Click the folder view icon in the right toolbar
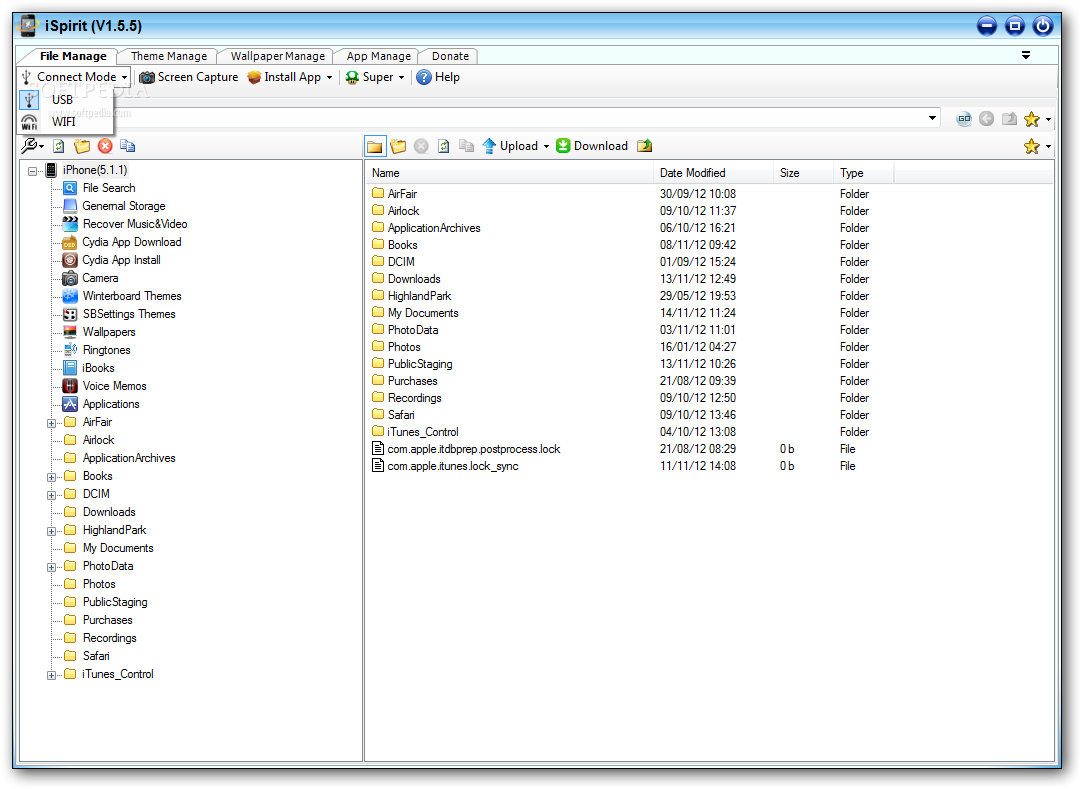Screen dimensions: 1082x789 tap(375, 146)
